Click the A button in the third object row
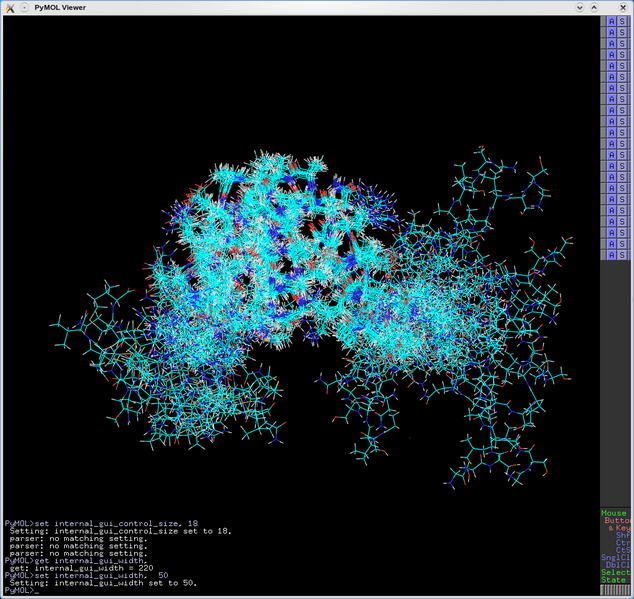The image size is (634, 599). [612, 43]
